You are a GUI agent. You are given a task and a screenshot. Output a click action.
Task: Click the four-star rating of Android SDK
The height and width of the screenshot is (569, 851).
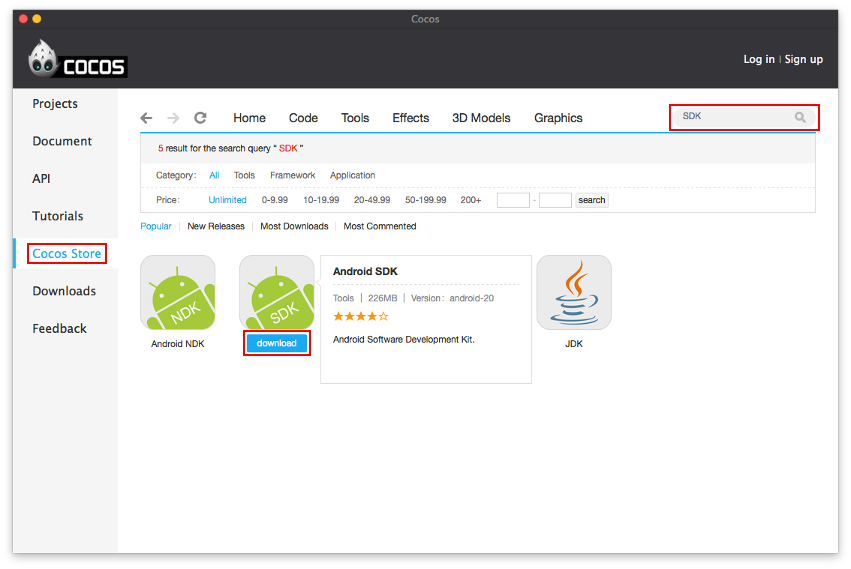[x=360, y=317]
